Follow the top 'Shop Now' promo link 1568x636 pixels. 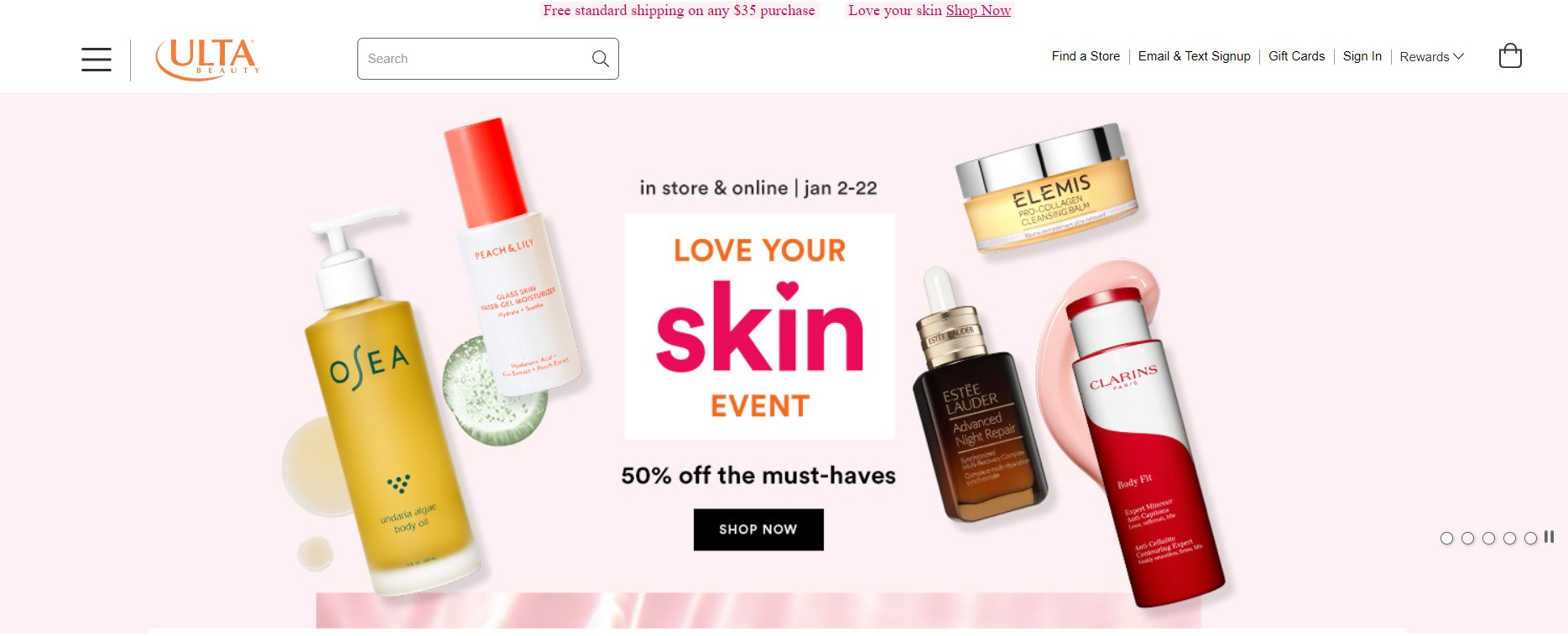point(978,10)
